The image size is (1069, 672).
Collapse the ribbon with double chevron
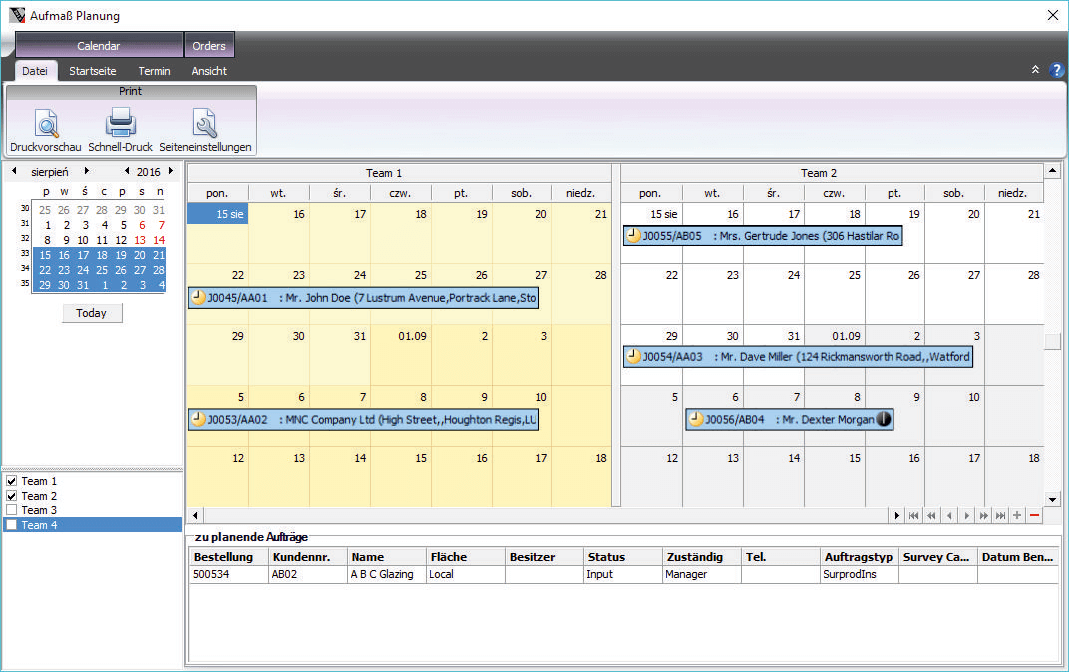coord(1035,70)
